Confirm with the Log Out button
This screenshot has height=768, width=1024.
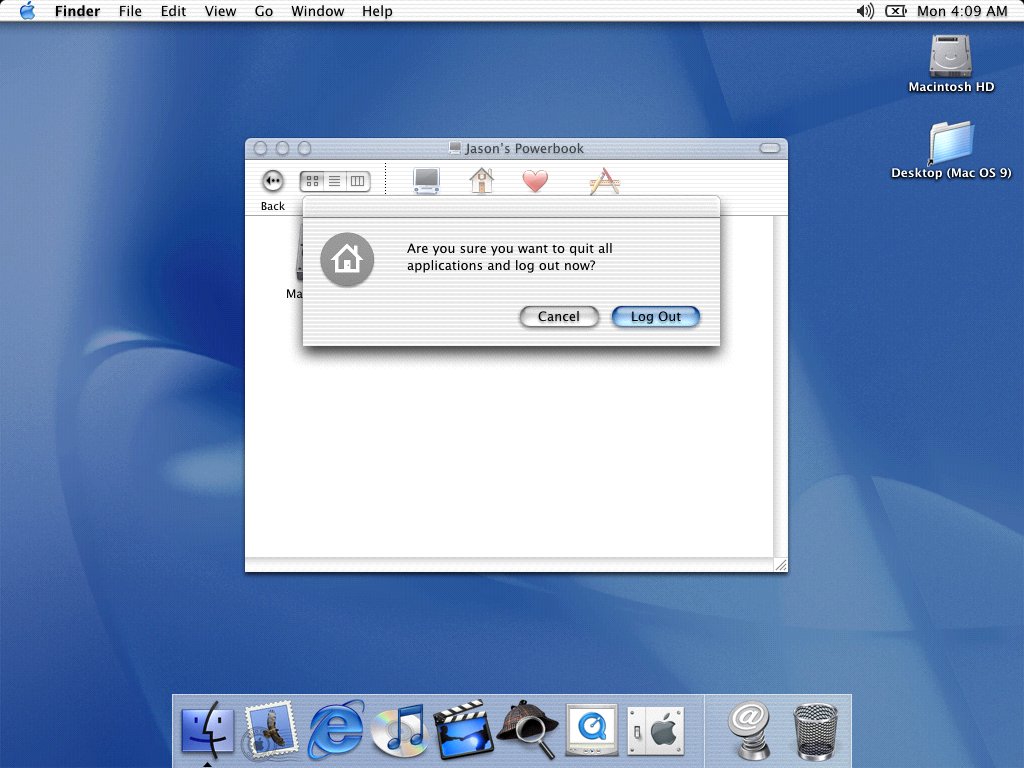tap(656, 317)
